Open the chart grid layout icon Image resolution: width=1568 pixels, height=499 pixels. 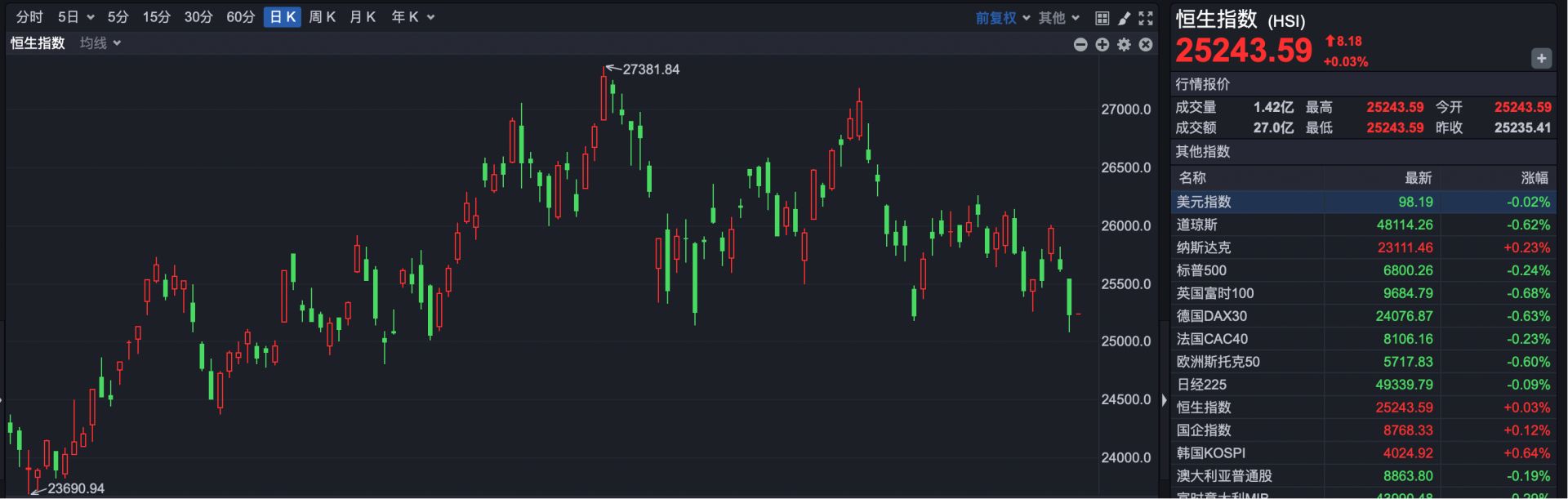tap(1102, 18)
